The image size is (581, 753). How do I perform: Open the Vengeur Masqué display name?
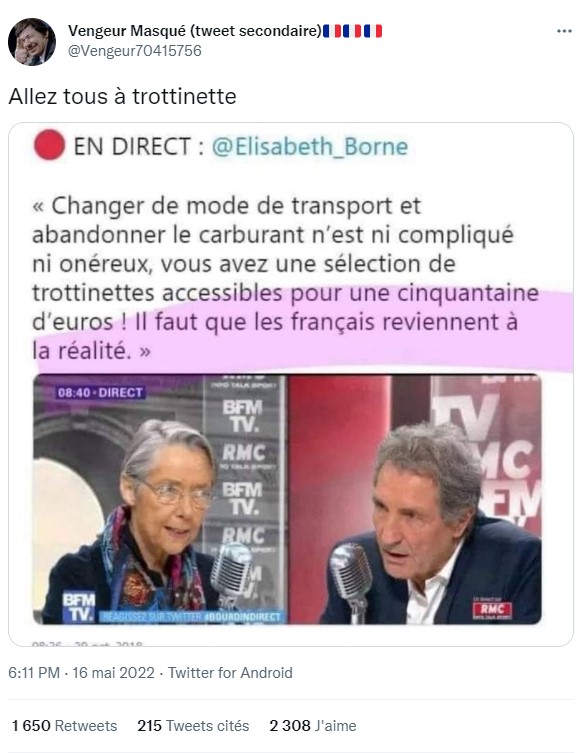[x=194, y=31]
